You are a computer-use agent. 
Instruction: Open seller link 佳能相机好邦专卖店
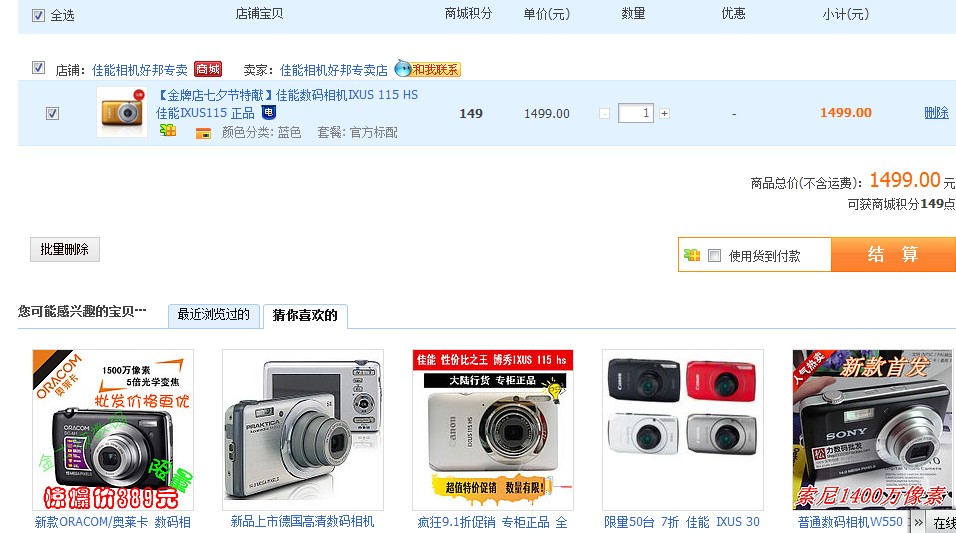click(334, 70)
